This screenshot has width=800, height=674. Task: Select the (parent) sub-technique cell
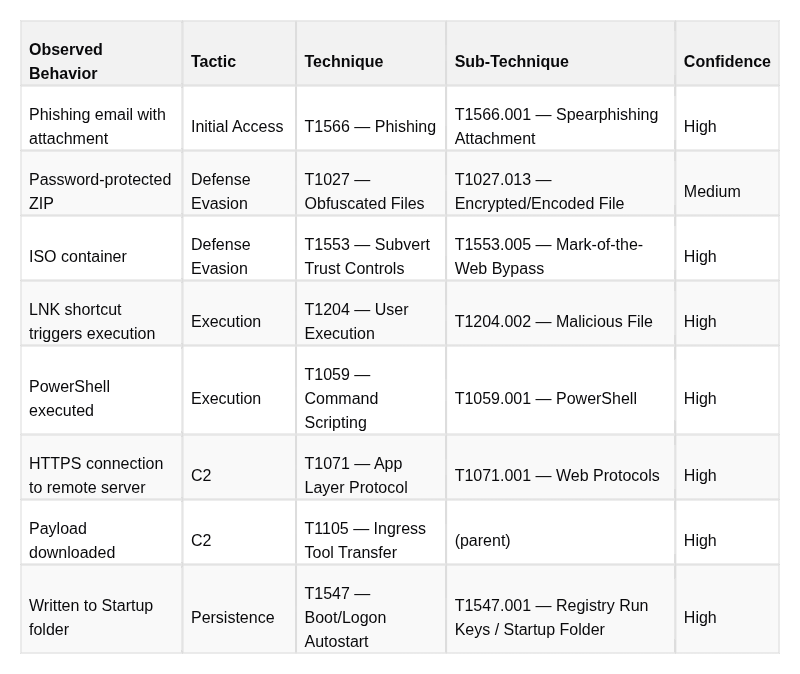[560, 532]
